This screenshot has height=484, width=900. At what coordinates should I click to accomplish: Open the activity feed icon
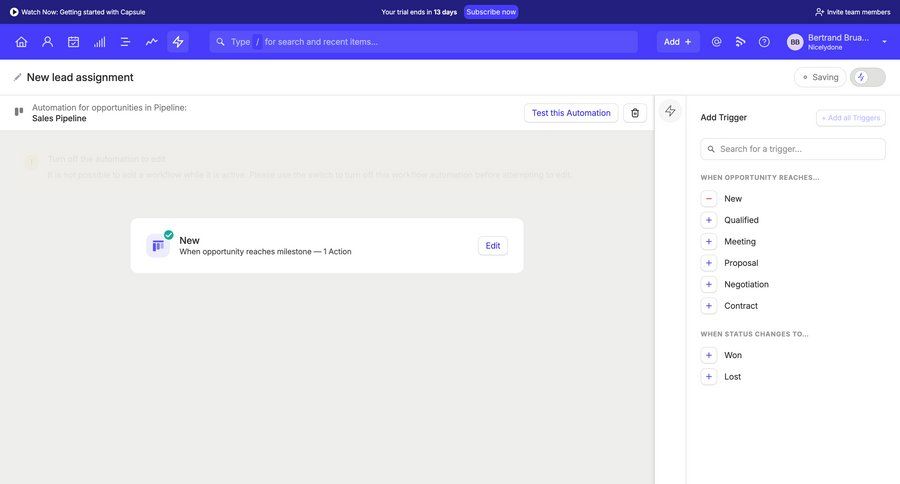[x=740, y=42]
